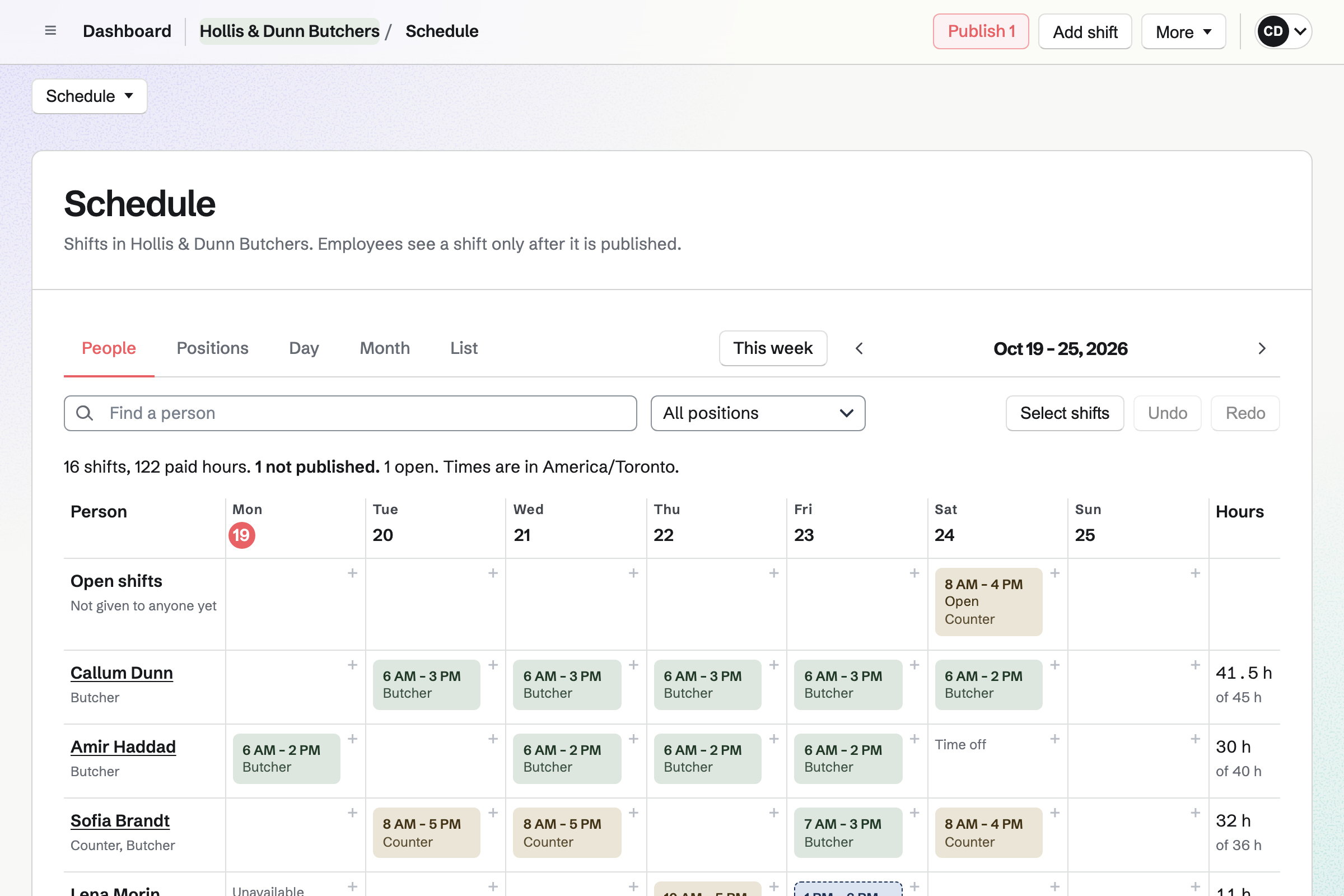Add Monday shift for Amir Haddad via plus
The height and width of the screenshot is (896, 1344).
tap(353, 739)
